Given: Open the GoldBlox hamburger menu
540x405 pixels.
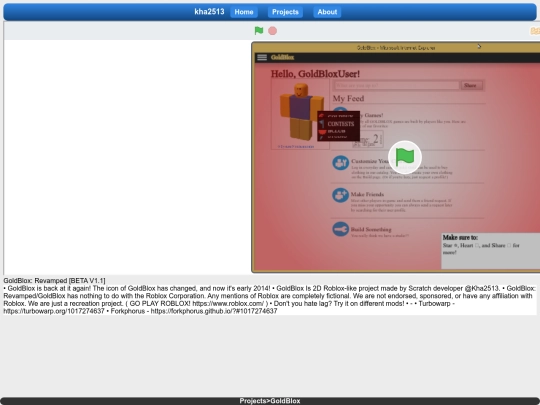Looking at the screenshot, I should coord(262,57).
